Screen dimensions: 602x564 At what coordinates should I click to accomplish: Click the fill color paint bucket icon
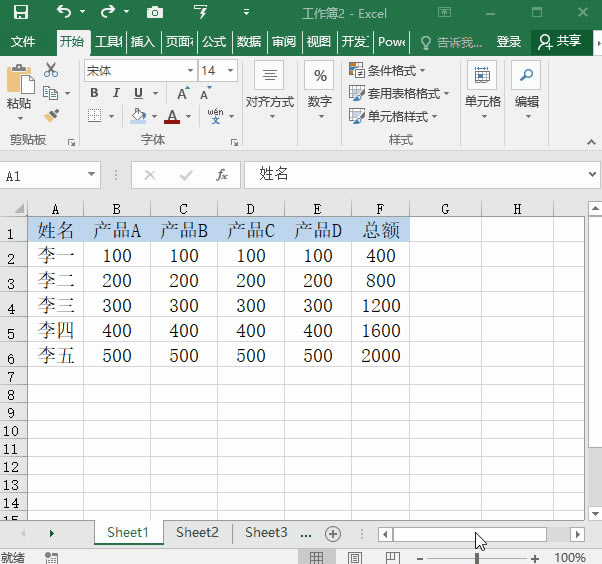[x=138, y=116]
